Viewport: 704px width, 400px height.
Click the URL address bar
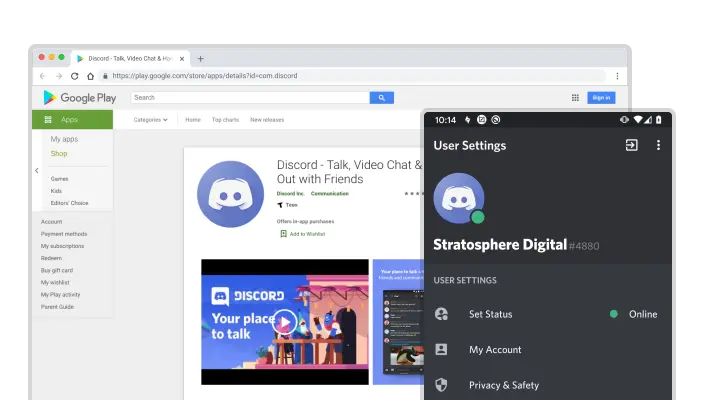point(352,76)
